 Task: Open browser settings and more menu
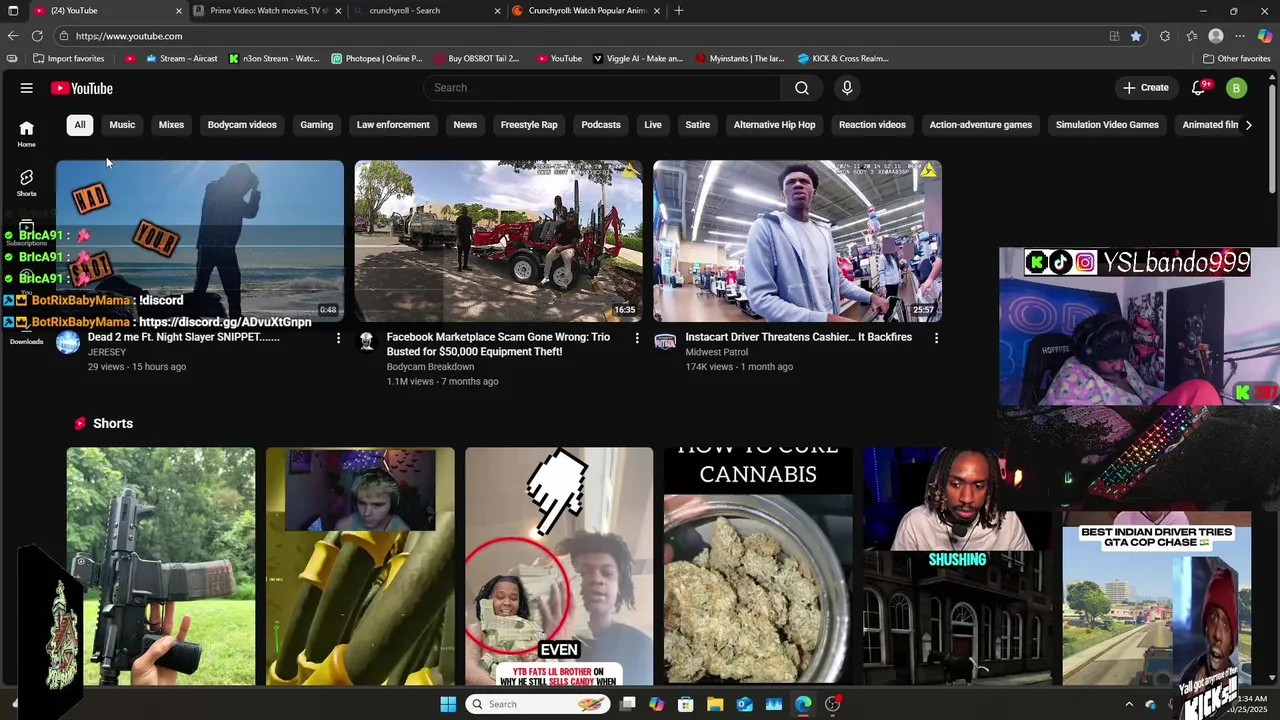point(1240,36)
